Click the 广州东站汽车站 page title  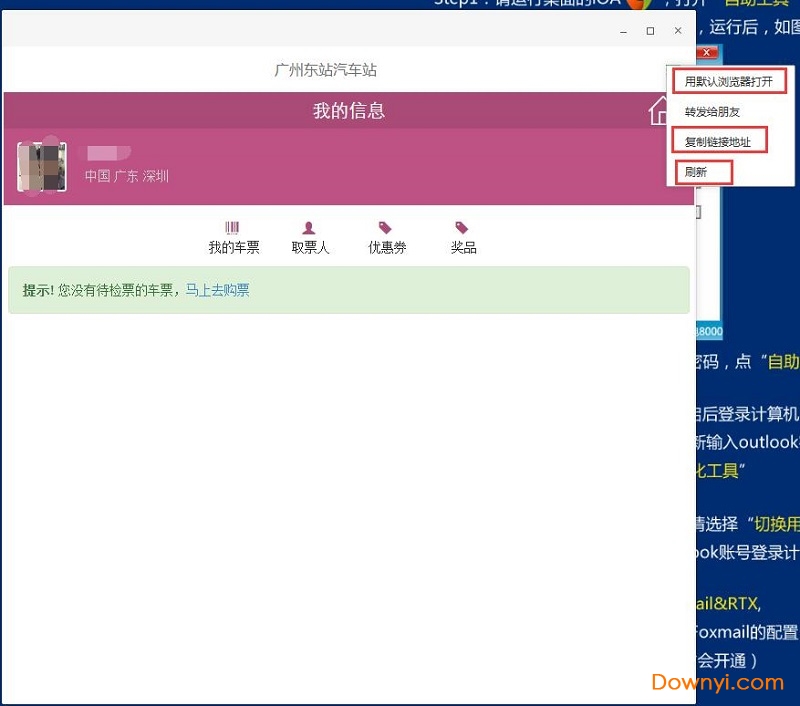325,70
